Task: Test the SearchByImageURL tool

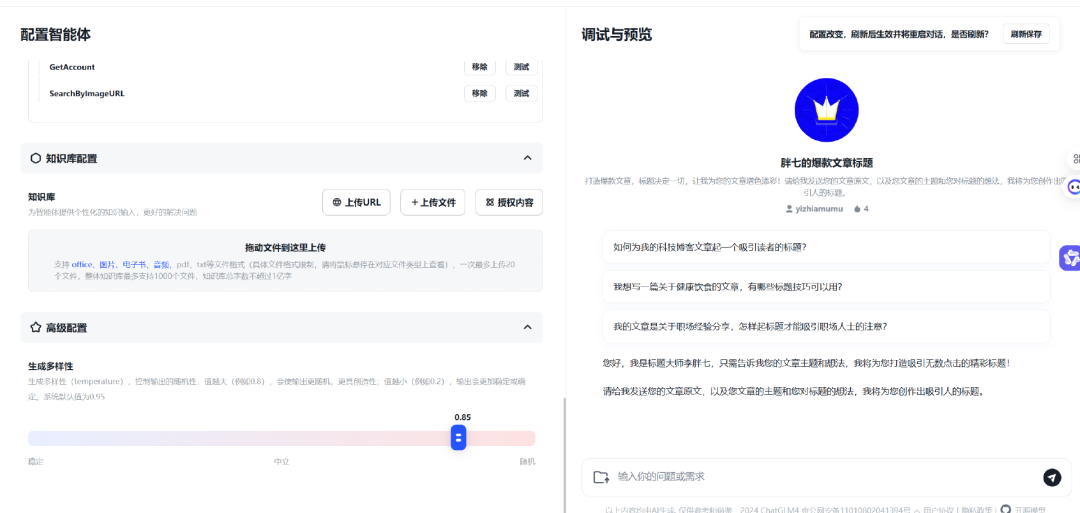Action: click(521, 93)
